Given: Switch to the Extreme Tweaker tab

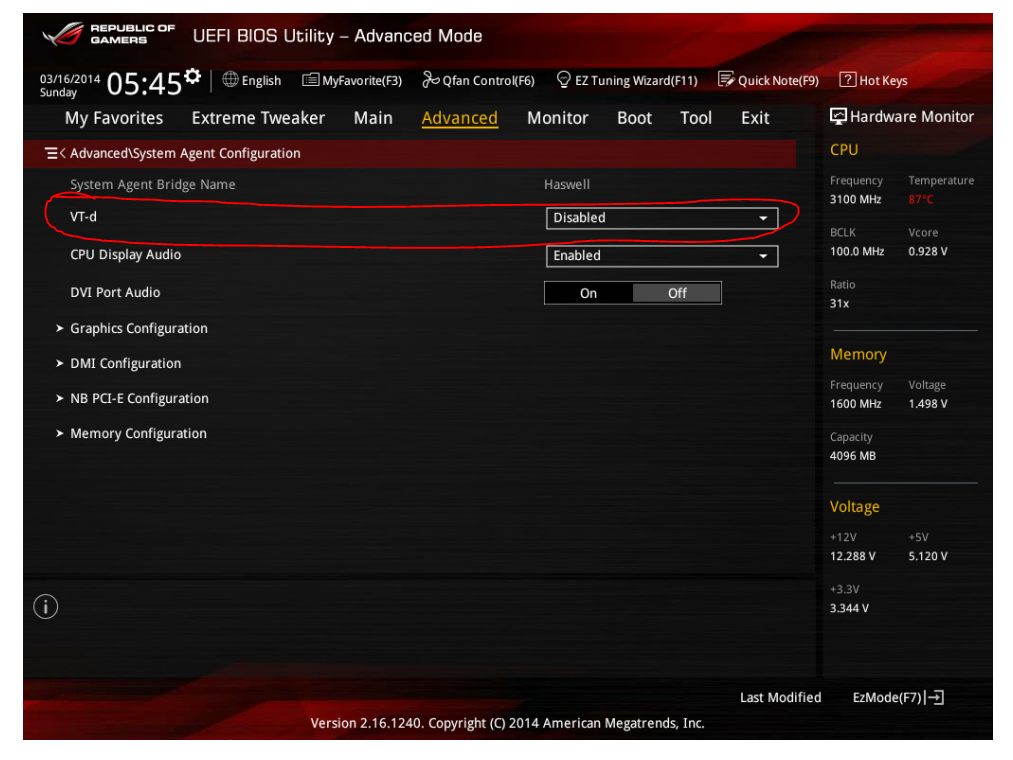Looking at the screenshot, I should click(258, 118).
